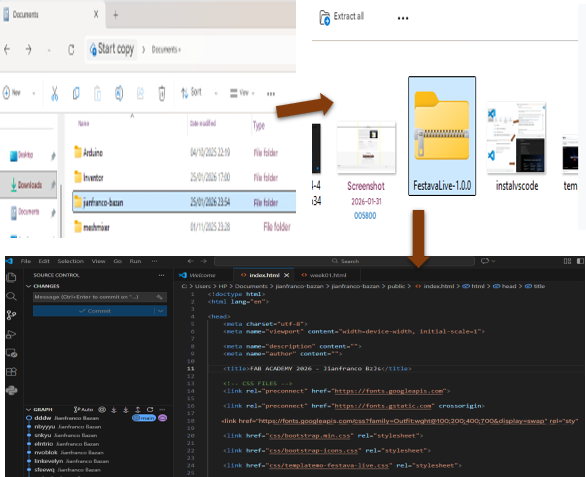The image size is (586, 477).
Task: Select the jianfranco-bazan folder row
Action: tap(184, 202)
